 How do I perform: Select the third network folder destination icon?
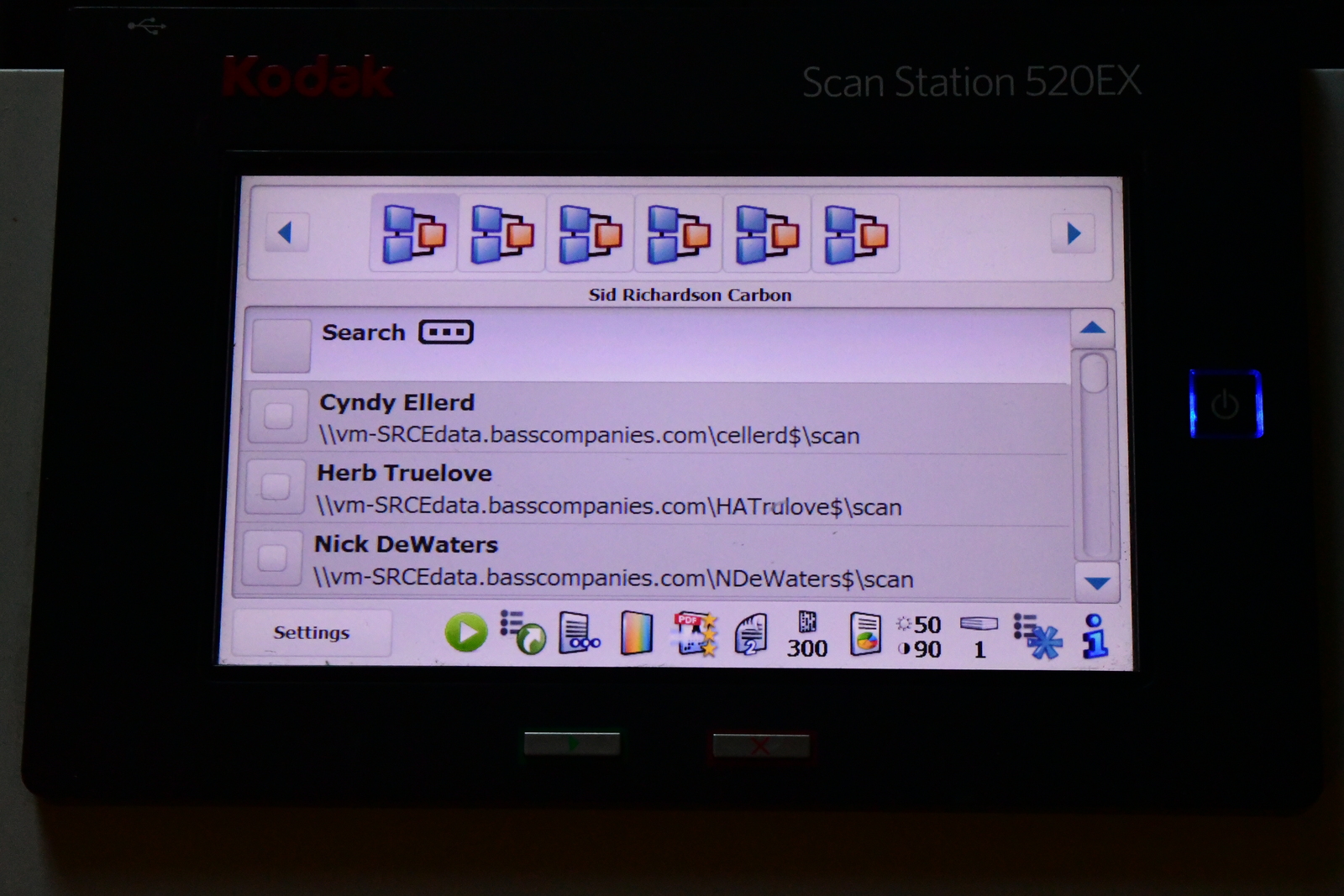click(591, 234)
